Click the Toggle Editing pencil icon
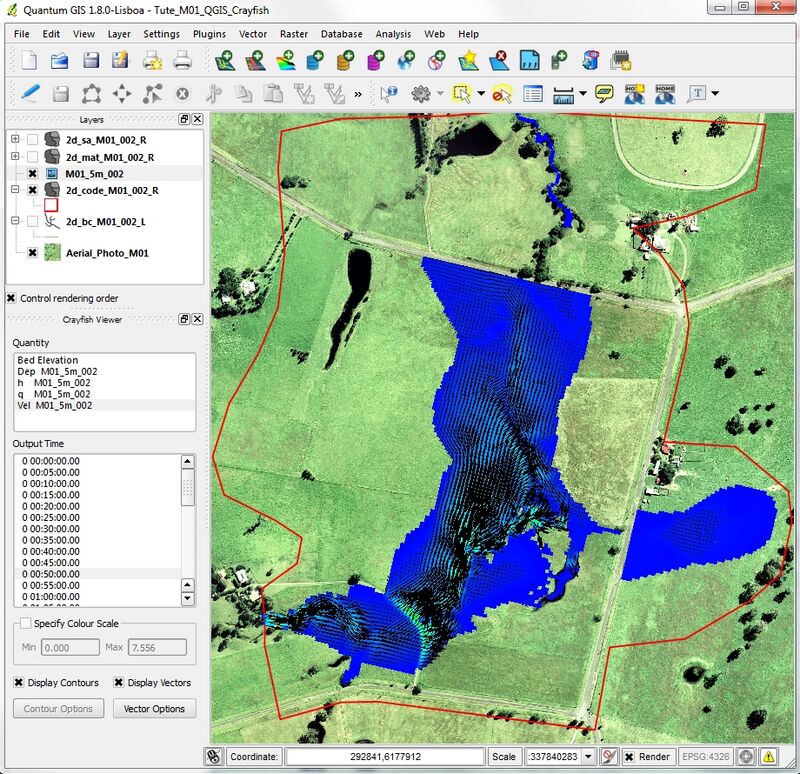Image resolution: width=800 pixels, height=774 pixels. click(30, 94)
